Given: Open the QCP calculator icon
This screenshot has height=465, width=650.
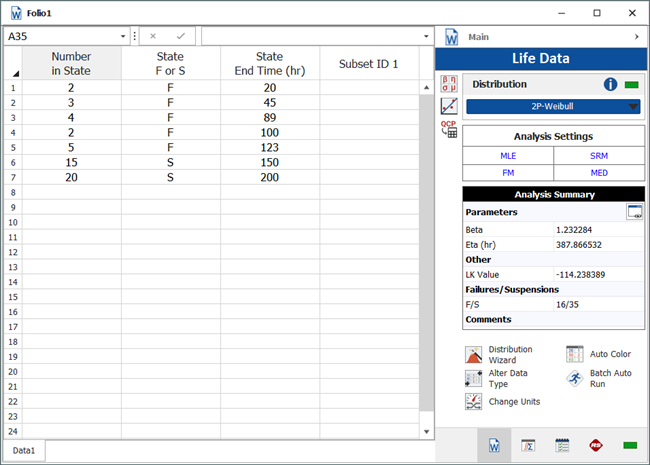Looking at the screenshot, I should 449,129.
